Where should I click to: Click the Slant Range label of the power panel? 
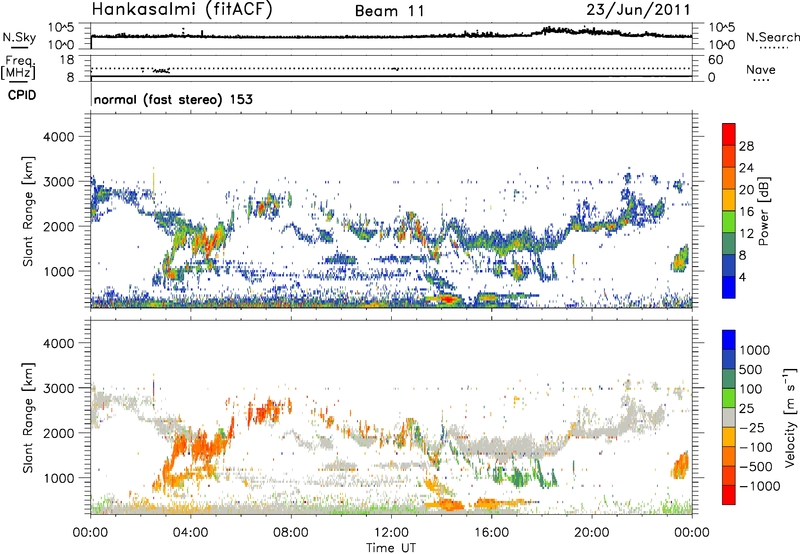(x=28, y=211)
